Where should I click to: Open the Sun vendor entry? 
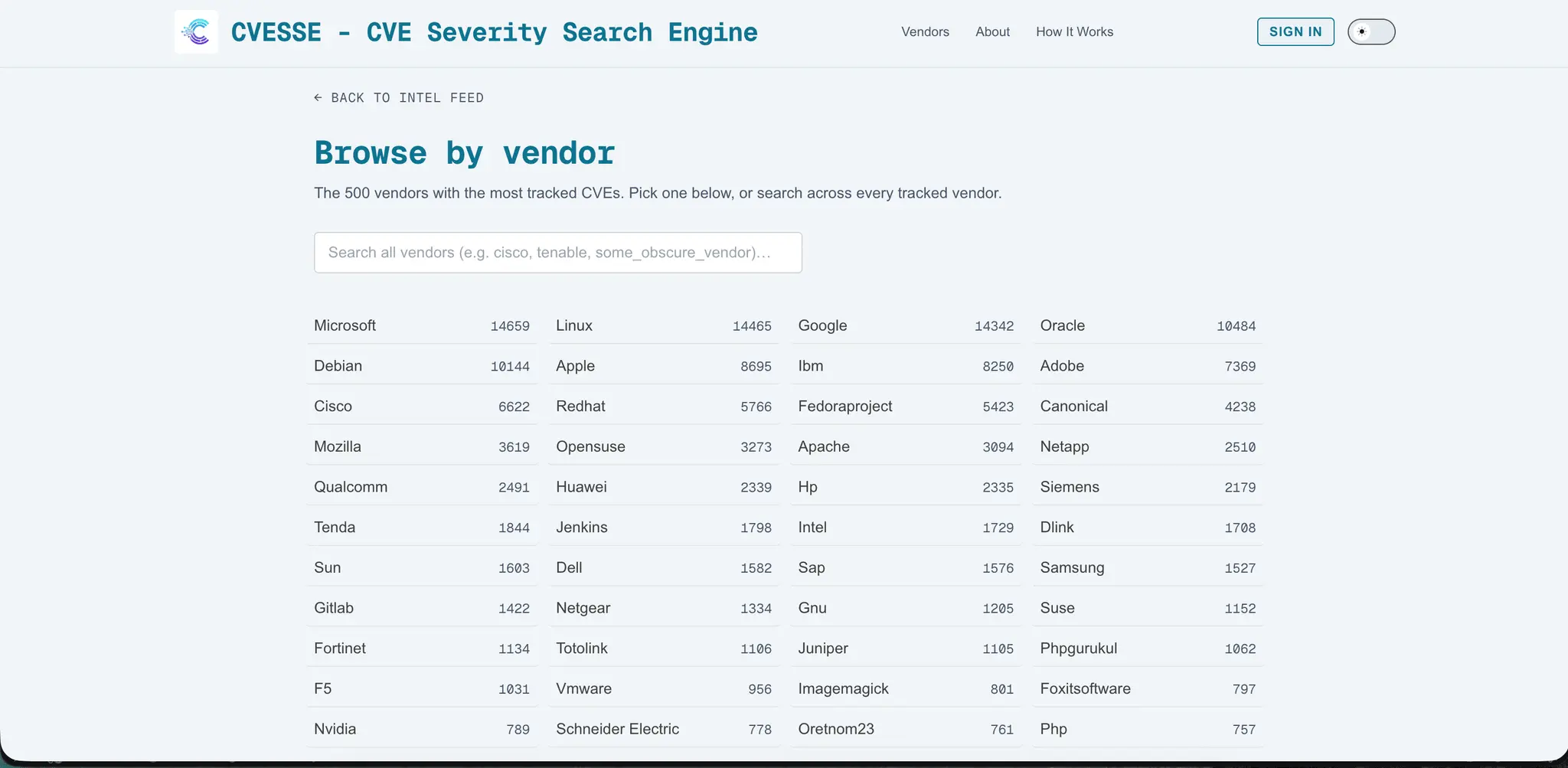pyautogui.click(x=422, y=568)
